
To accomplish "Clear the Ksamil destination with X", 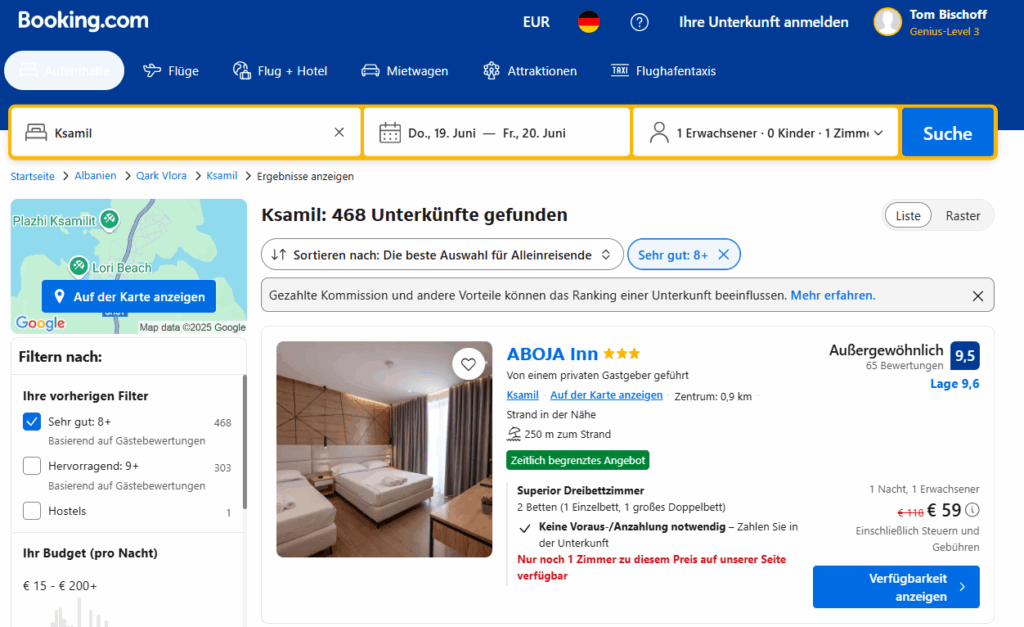I will (x=339, y=133).
